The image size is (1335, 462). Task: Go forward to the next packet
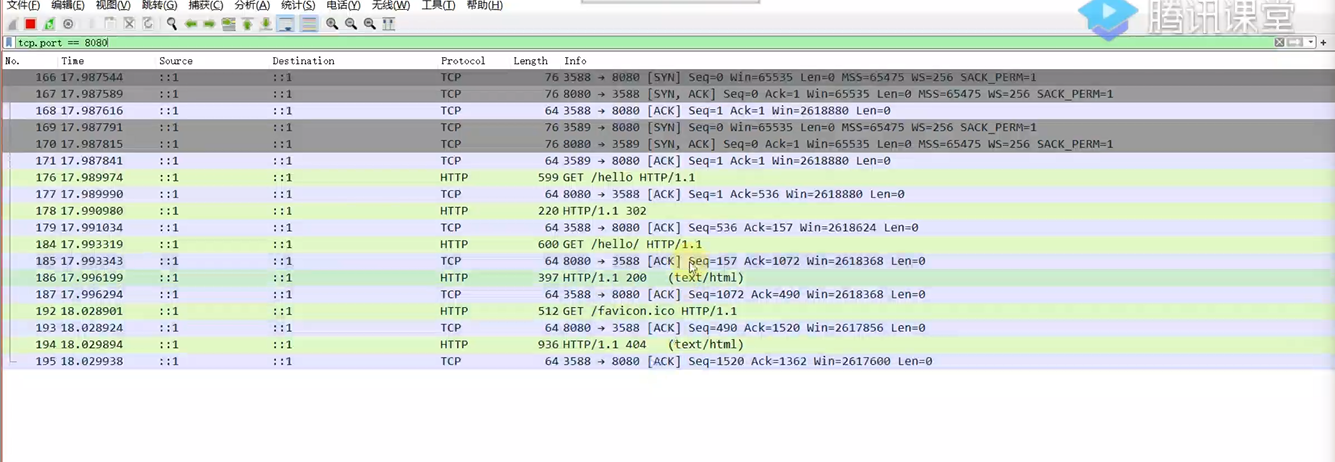(209, 24)
